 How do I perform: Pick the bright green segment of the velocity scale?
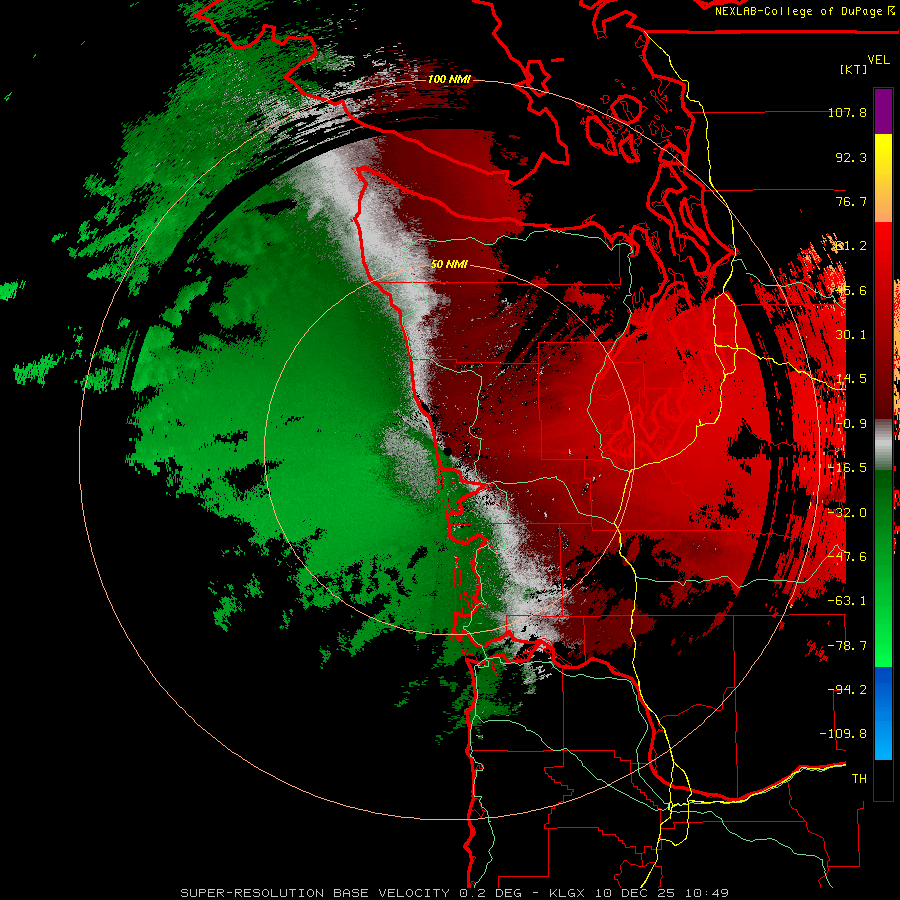[x=883, y=643]
